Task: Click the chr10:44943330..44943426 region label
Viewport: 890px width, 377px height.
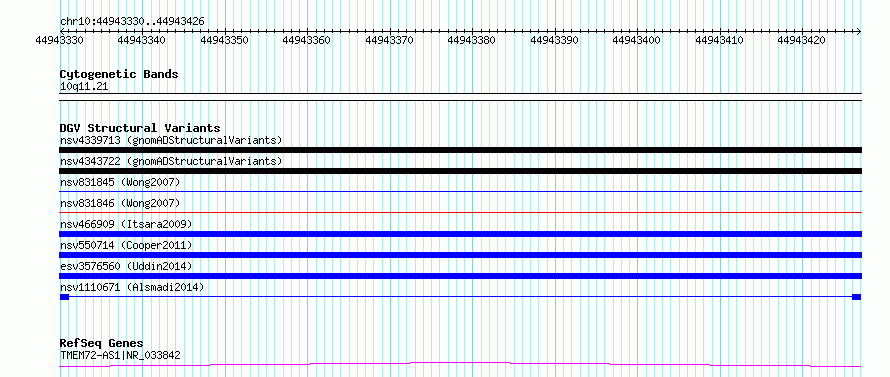Action: pyautogui.click(x=132, y=22)
